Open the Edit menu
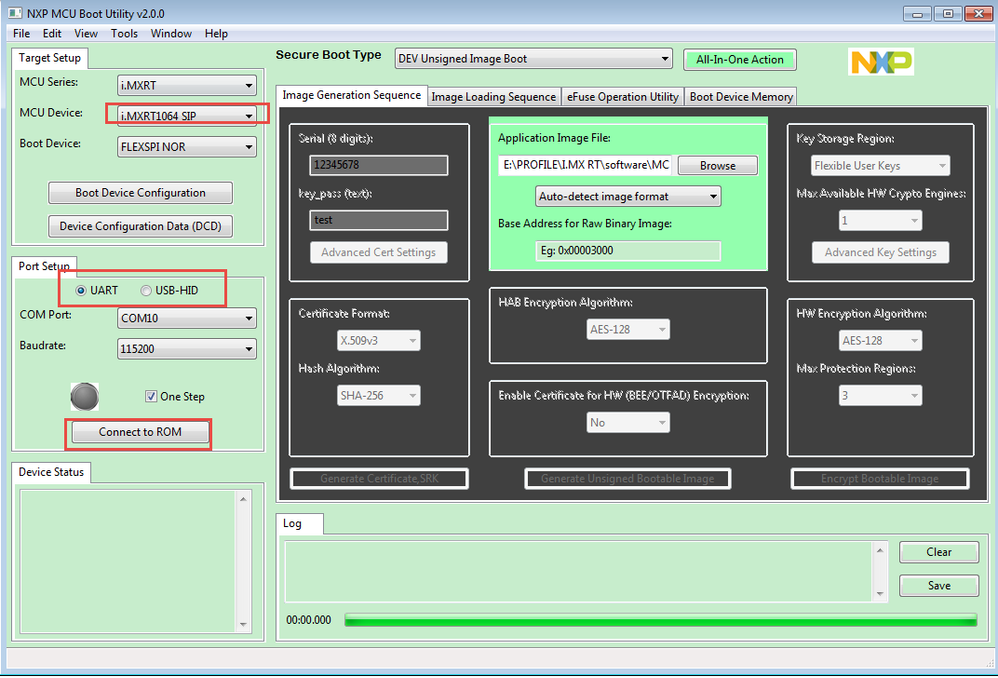The image size is (998, 678). point(52,33)
